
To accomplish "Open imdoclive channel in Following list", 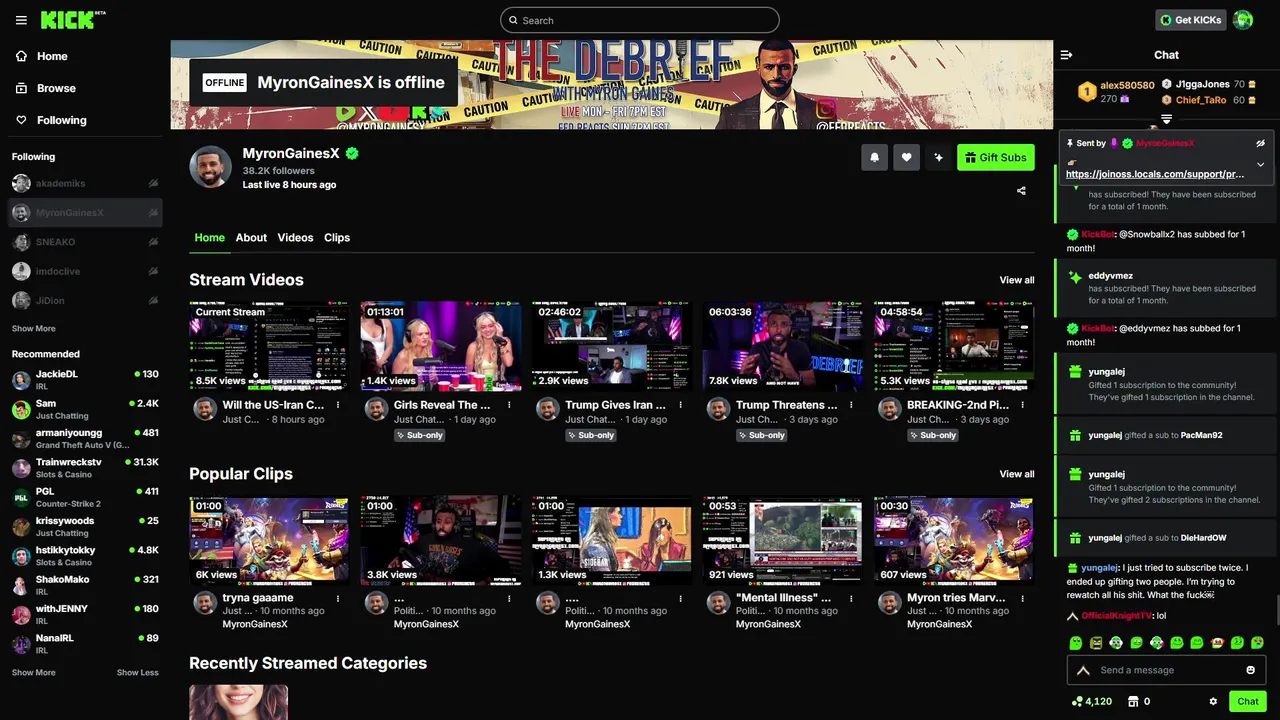I will click(85, 271).
